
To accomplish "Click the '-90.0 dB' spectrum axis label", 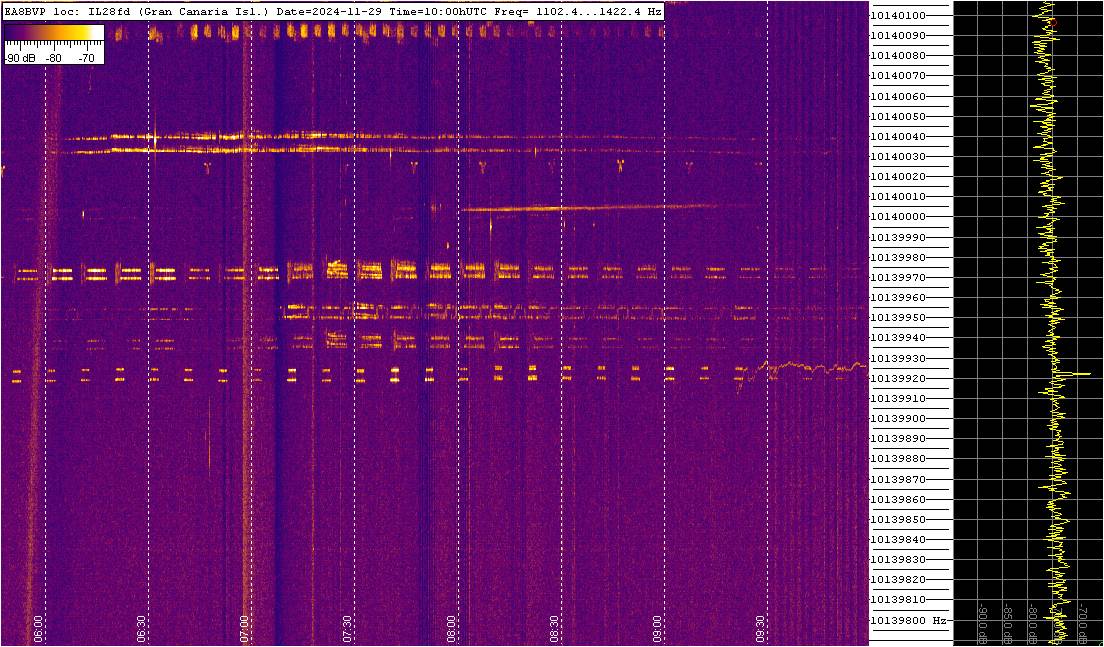I will click(982, 622).
